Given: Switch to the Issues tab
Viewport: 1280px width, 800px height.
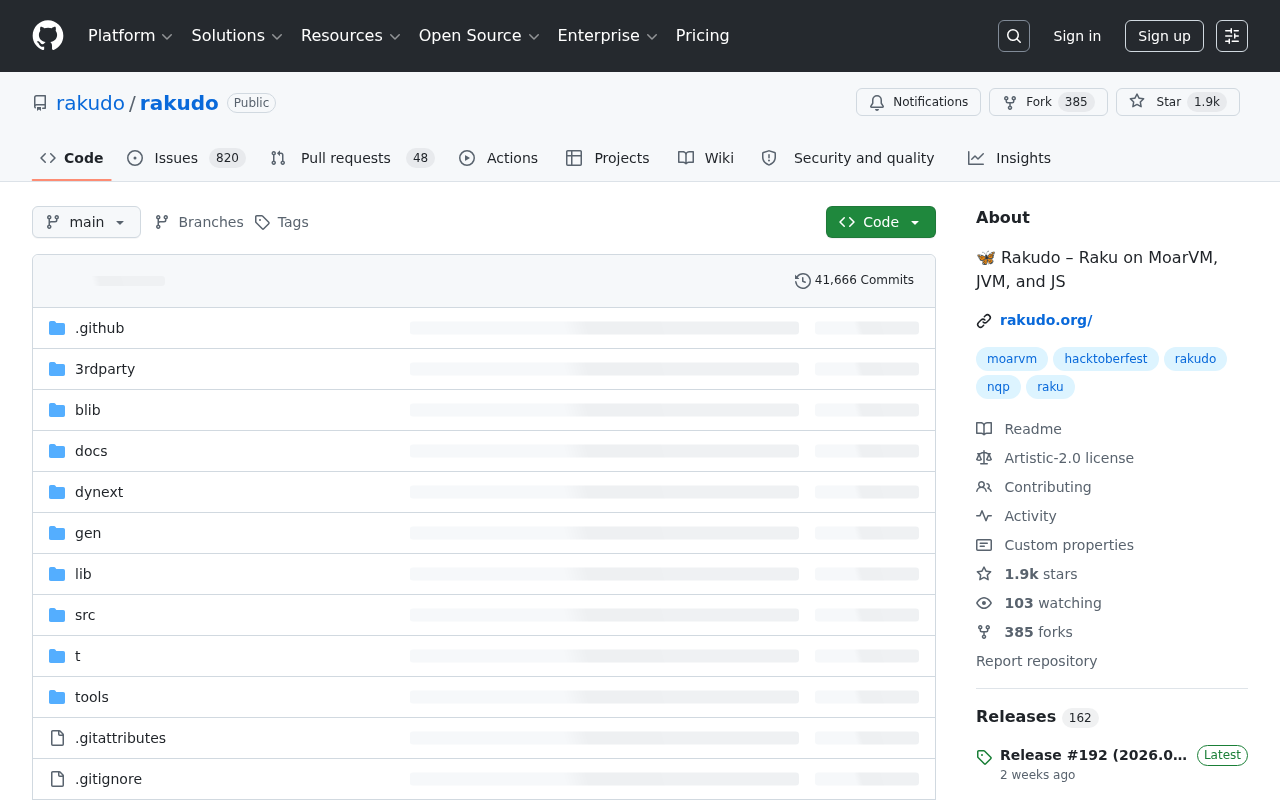Looking at the screenshot, I should (x=186, y=158).
